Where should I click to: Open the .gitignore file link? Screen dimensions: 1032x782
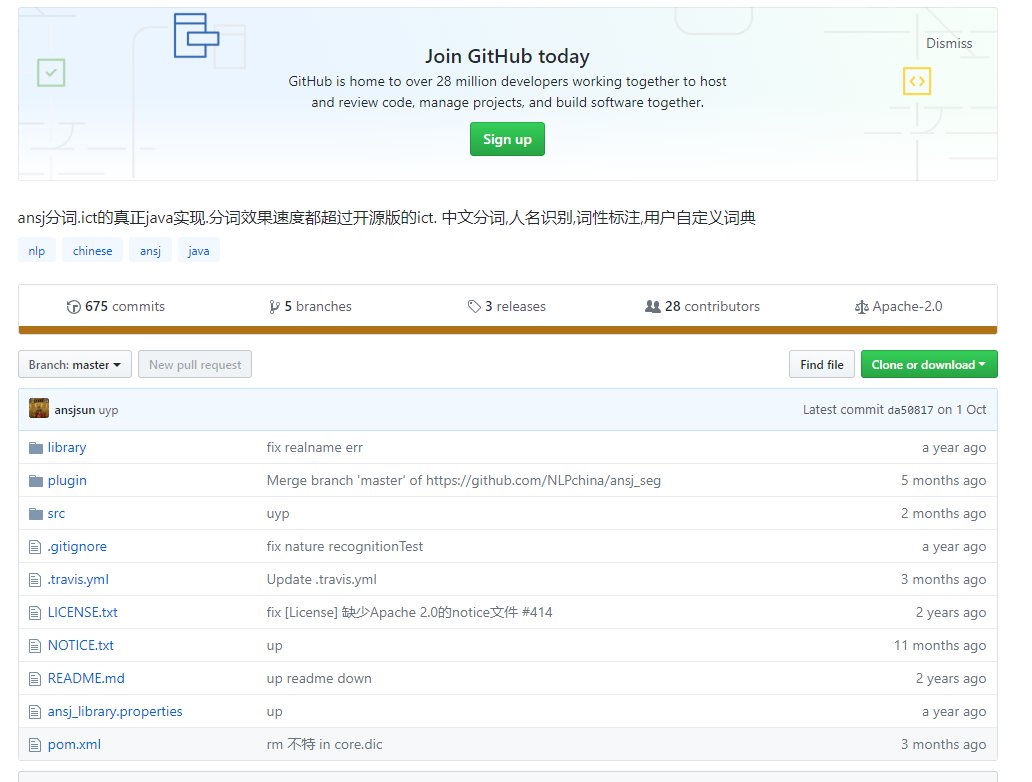[x=77, y=546]
